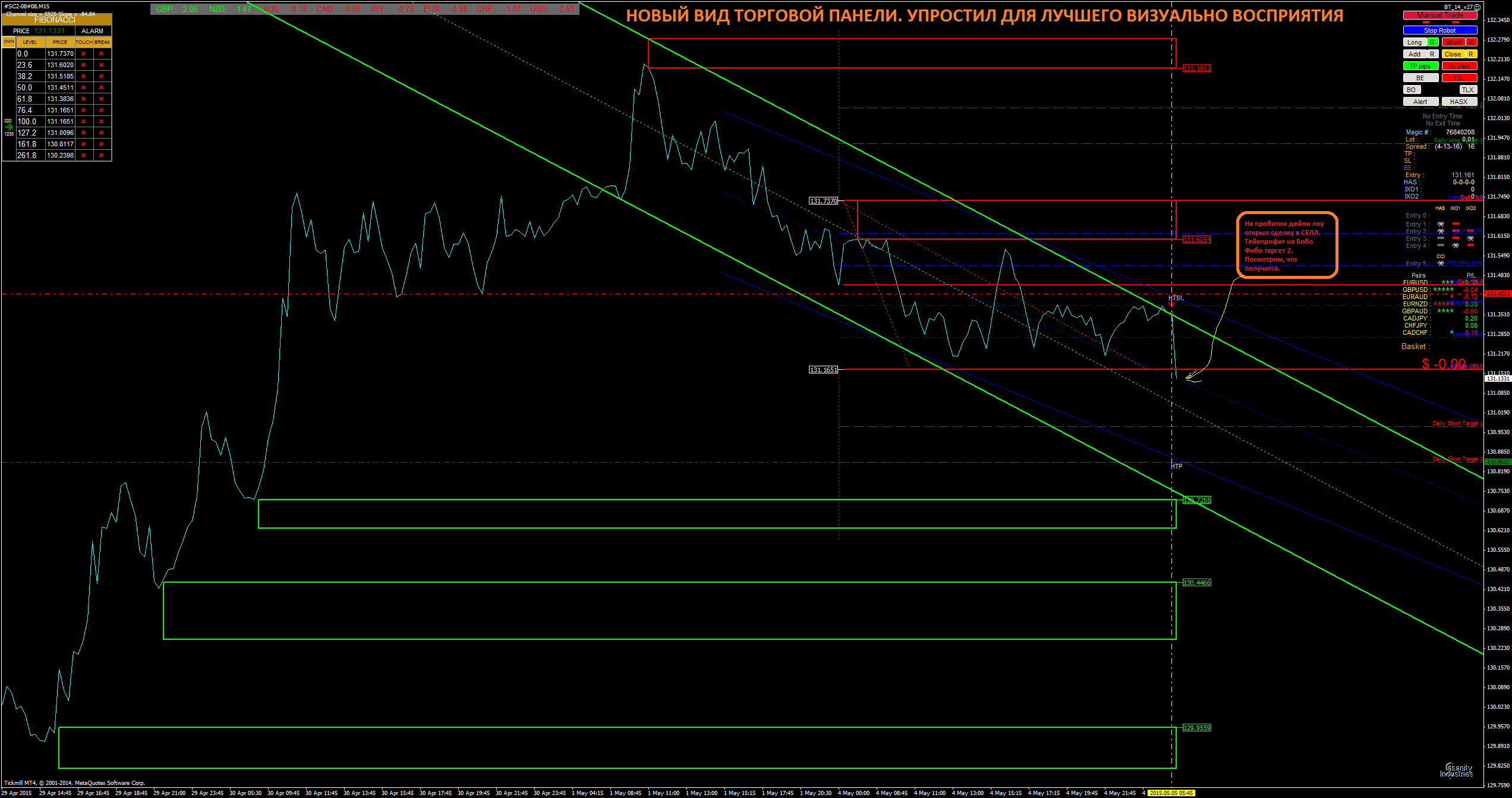The image size is (1512, 798).
Task: Toggle the Break alarm for level 23.6
Action: [x=102, y=65]
